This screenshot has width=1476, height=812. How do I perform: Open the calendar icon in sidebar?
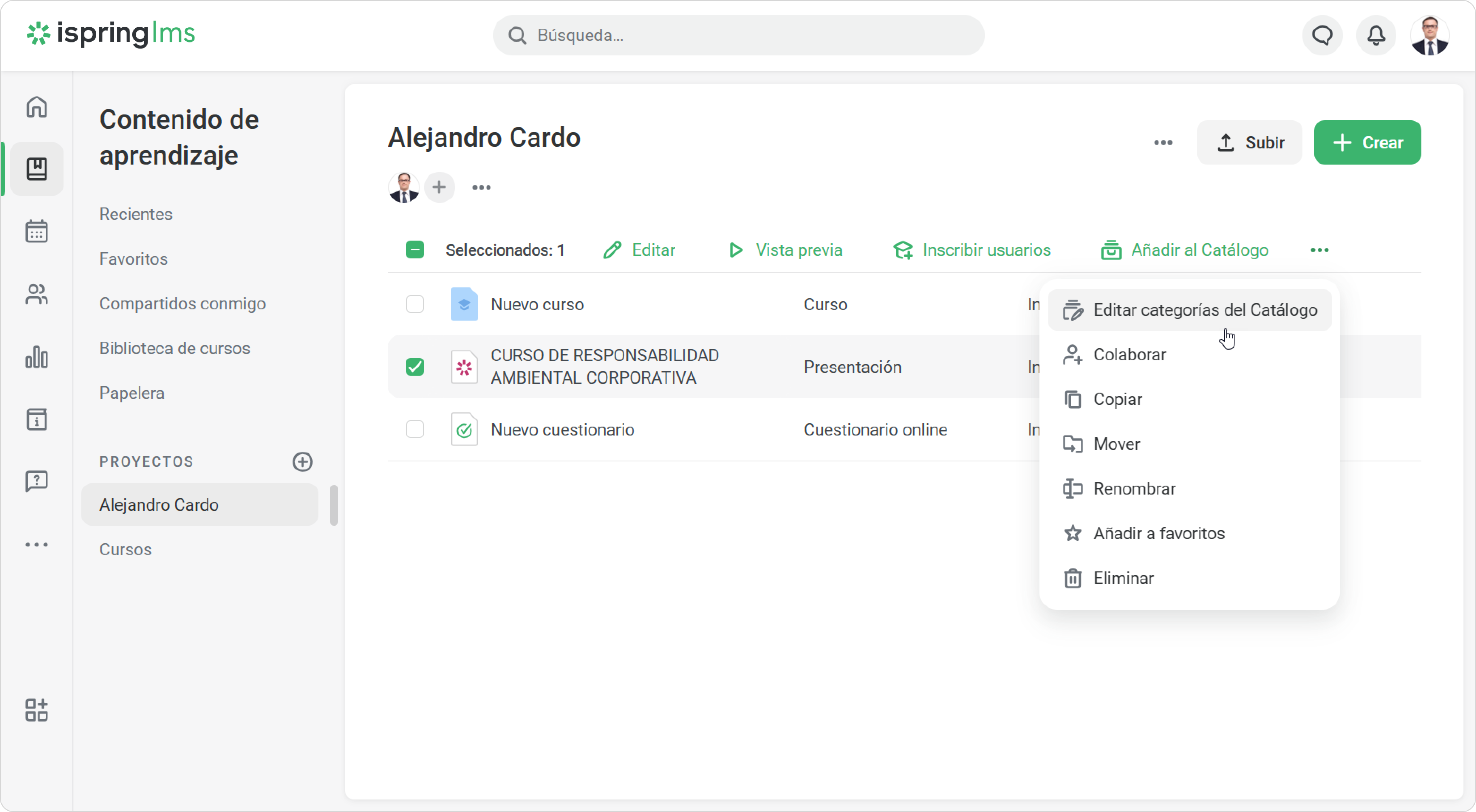37,231
